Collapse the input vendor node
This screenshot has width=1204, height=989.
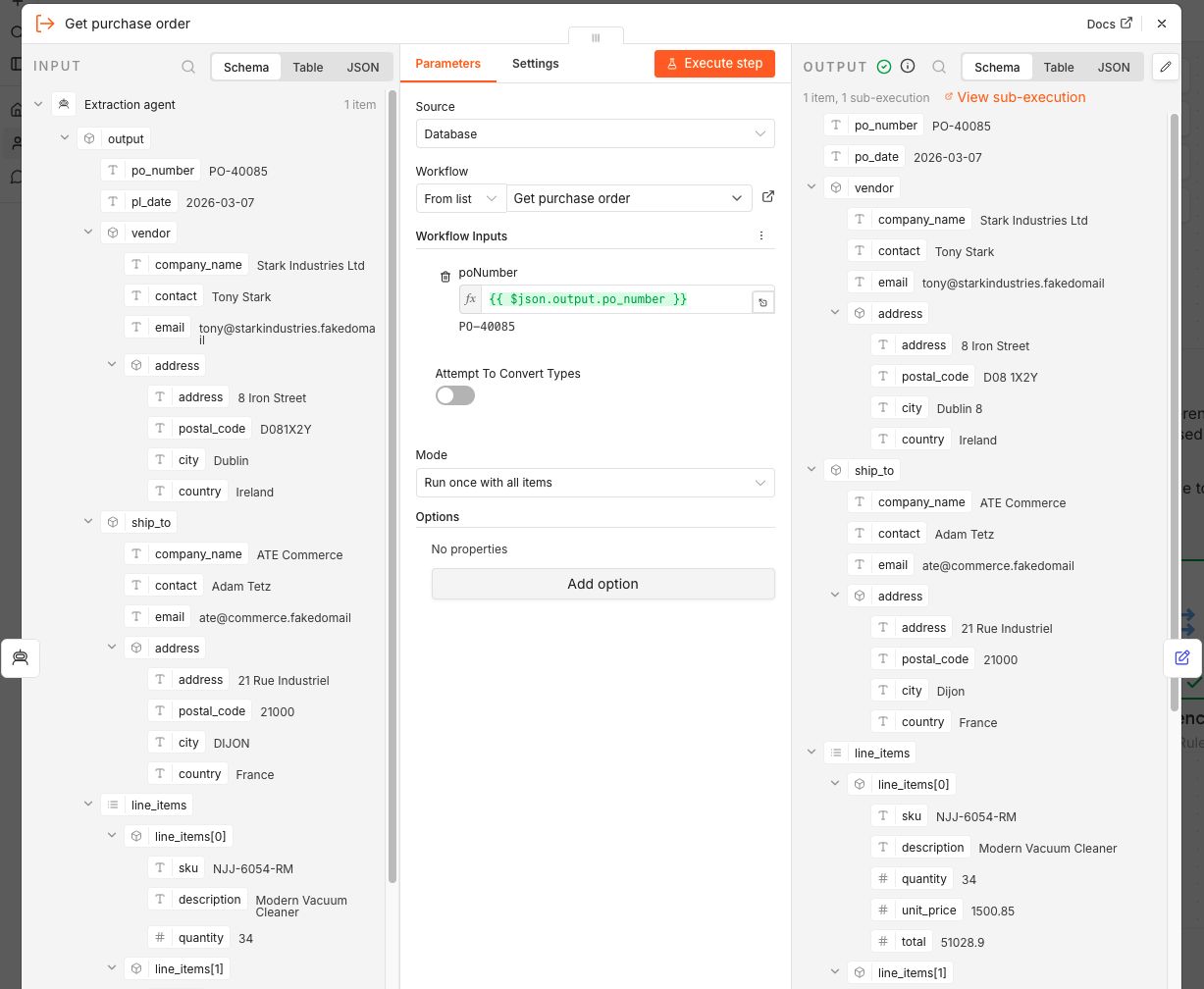pyautogui.click(x=89, y=233)
